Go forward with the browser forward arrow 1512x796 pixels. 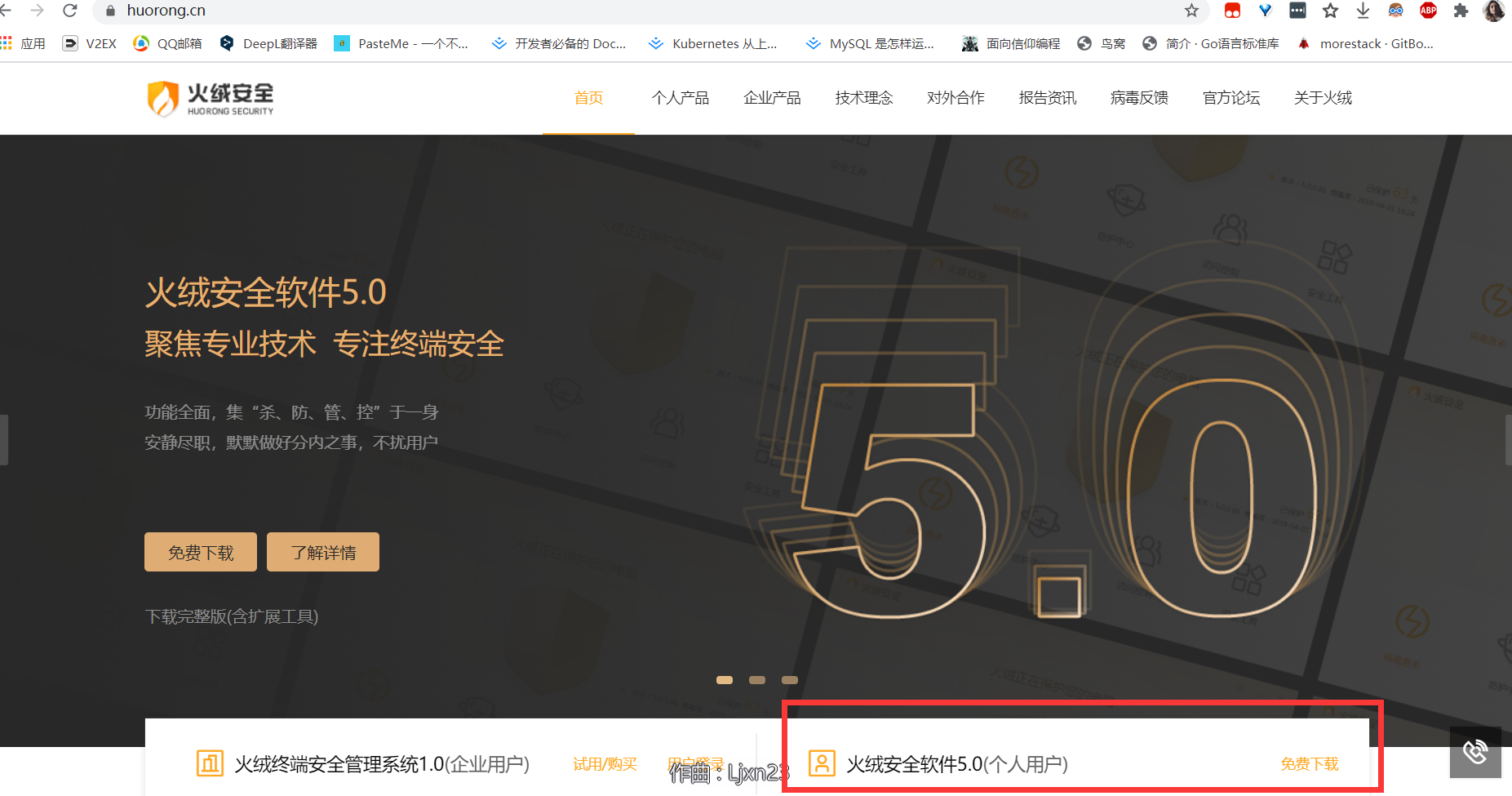37,11
